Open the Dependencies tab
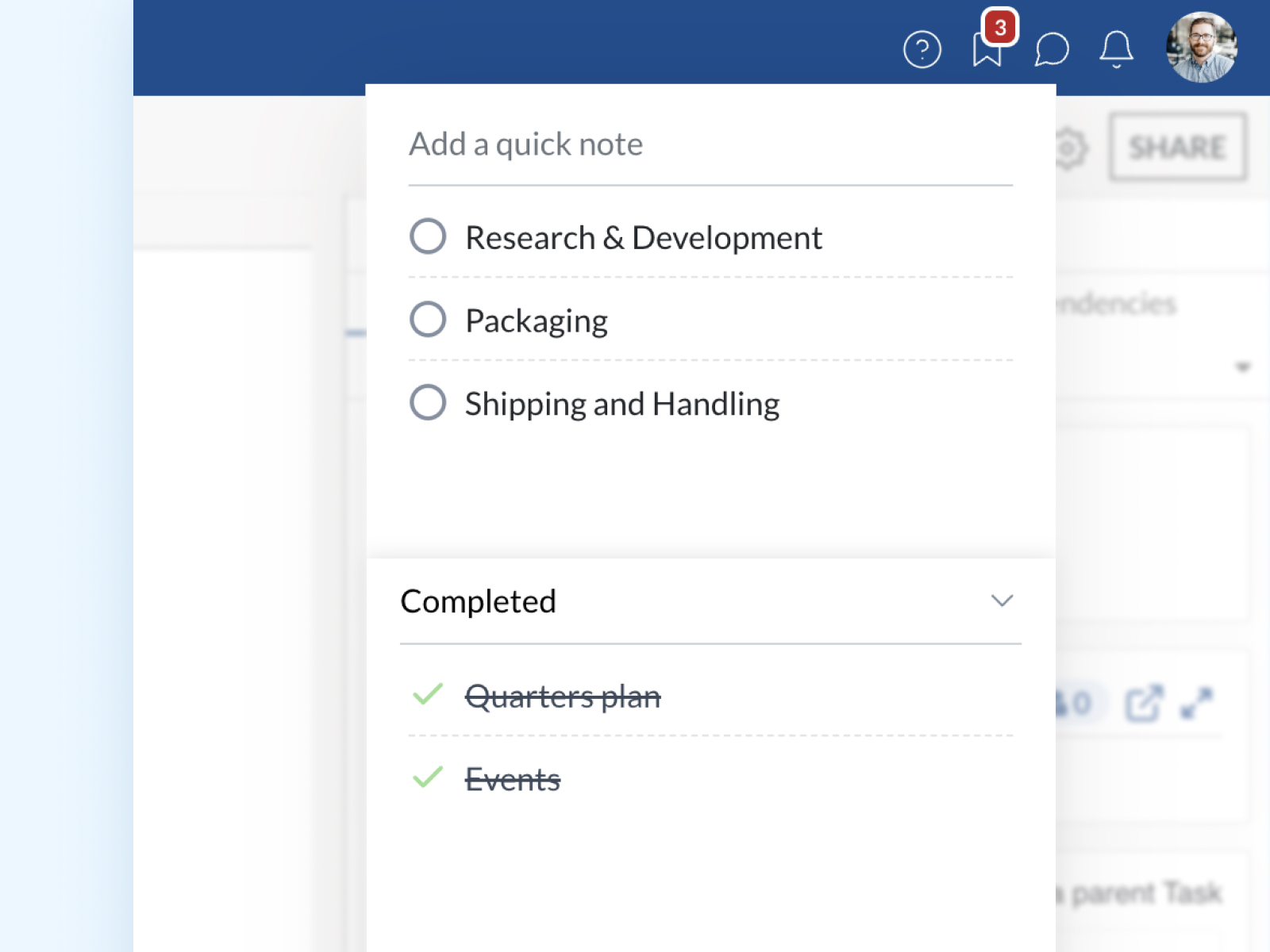 (x=1116, y=304)
